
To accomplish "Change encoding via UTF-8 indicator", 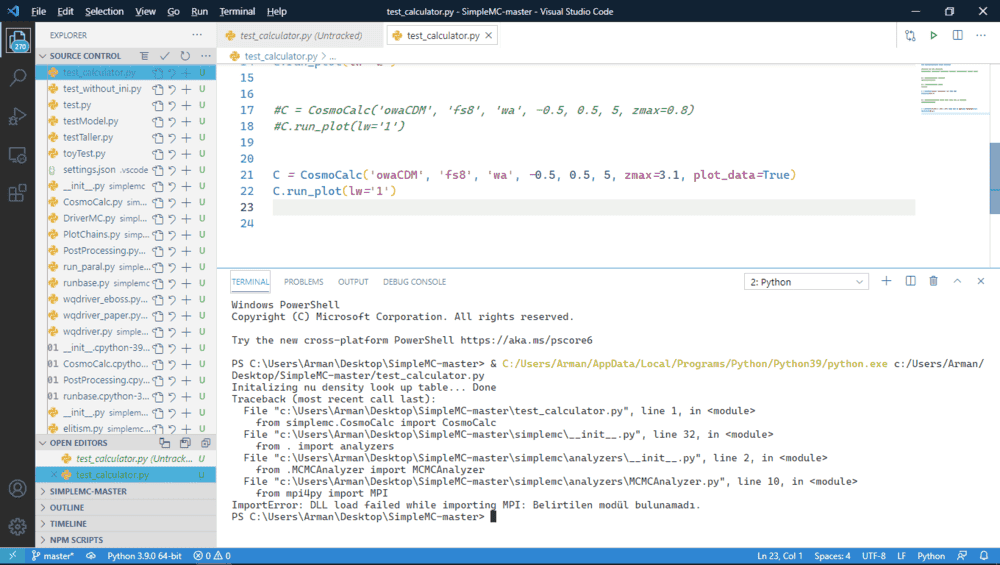I will (x=874, y=556).
